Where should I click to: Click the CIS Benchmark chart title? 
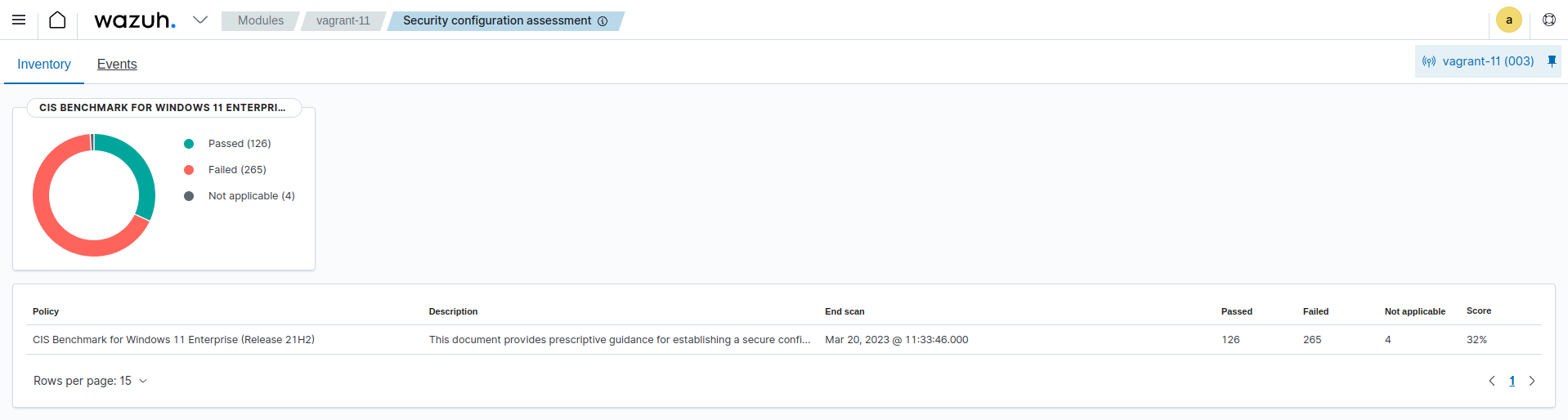coord(163,108)
